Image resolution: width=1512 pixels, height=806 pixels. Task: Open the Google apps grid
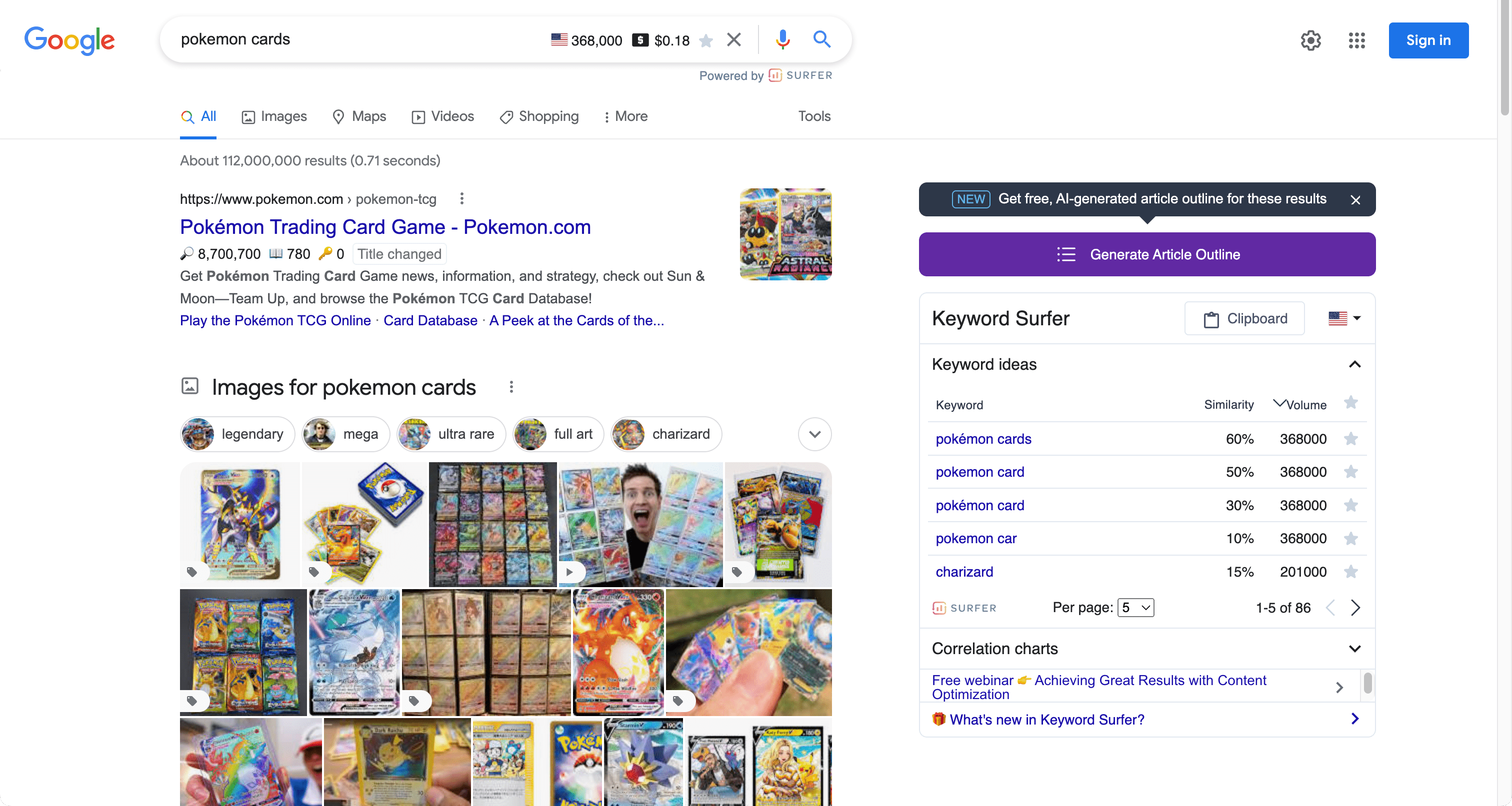pyautogui.click(x=1356, y=40)
